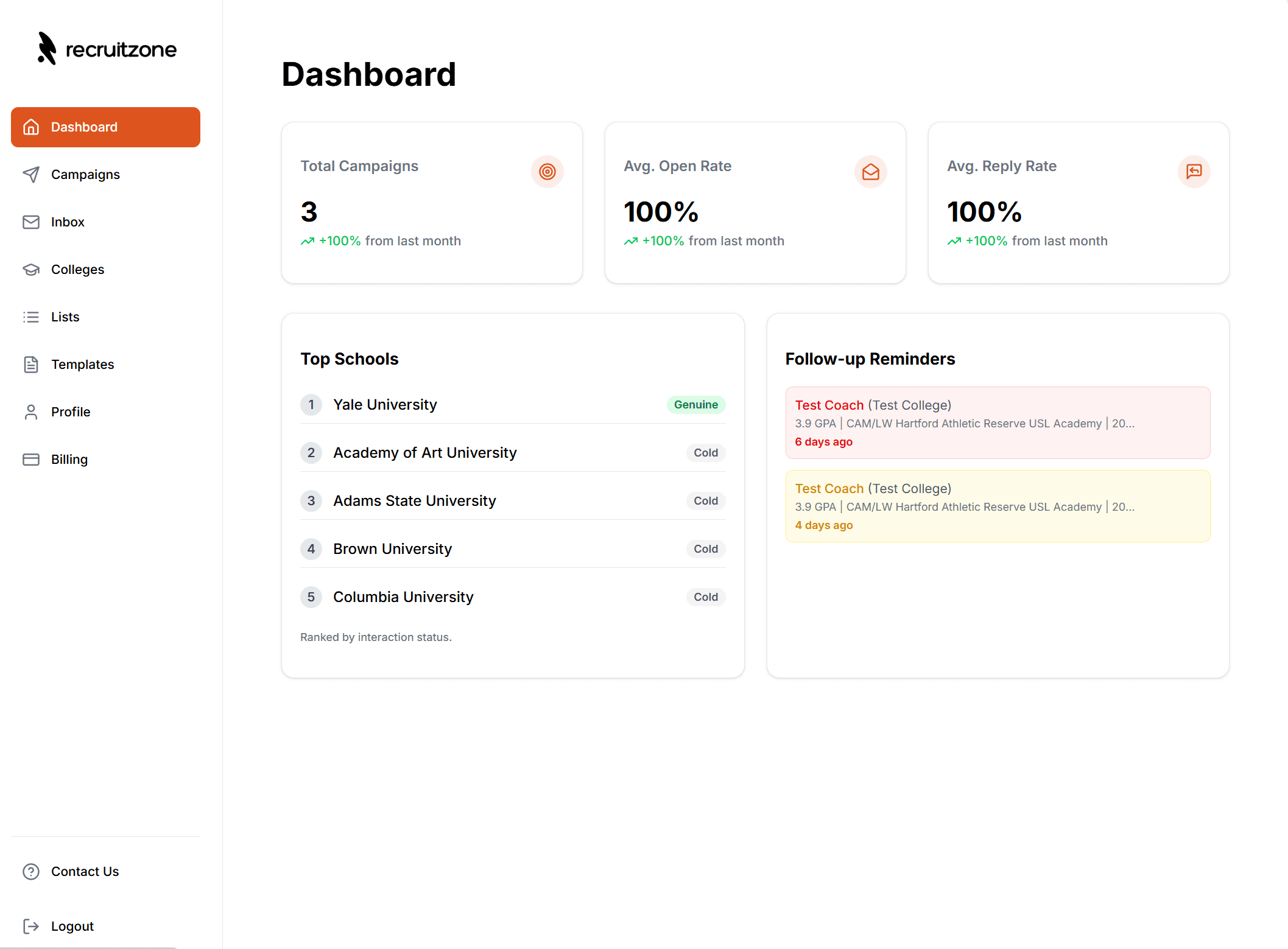This screenshot has width=1288, height=949.
Task: Click the Genuine status badge
Action: pos(695,405)
